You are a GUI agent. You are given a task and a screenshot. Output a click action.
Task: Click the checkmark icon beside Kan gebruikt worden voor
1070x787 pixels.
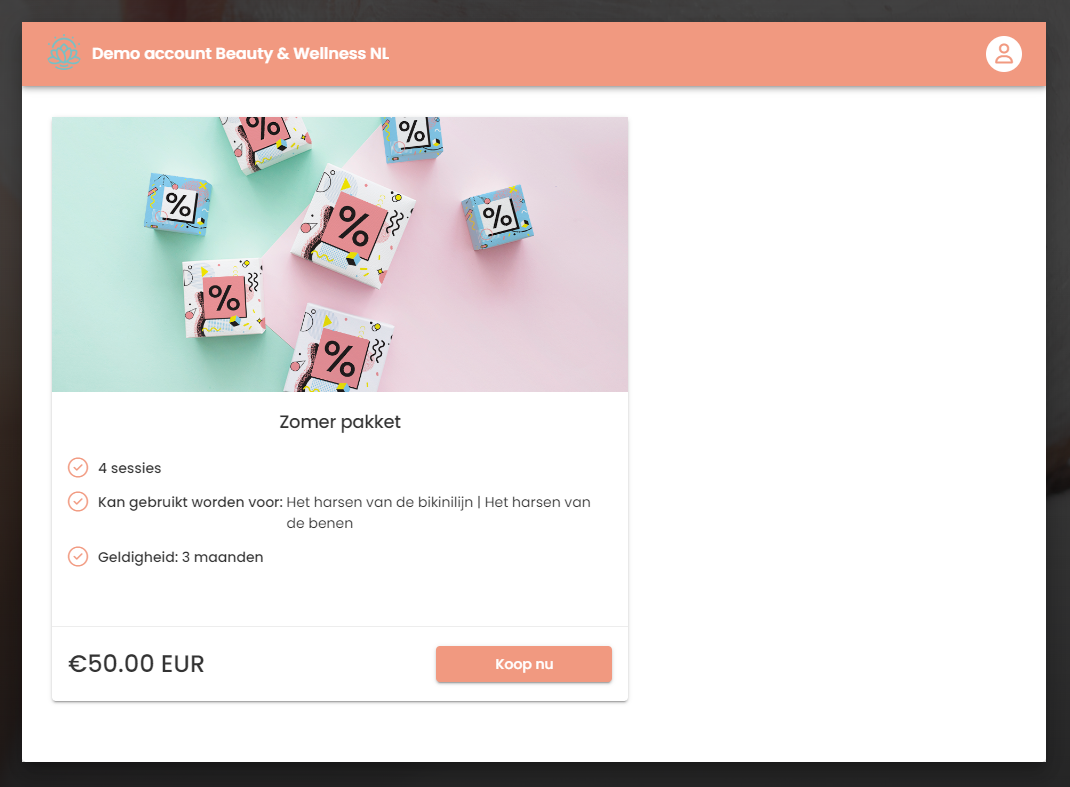tap(78, 502)
